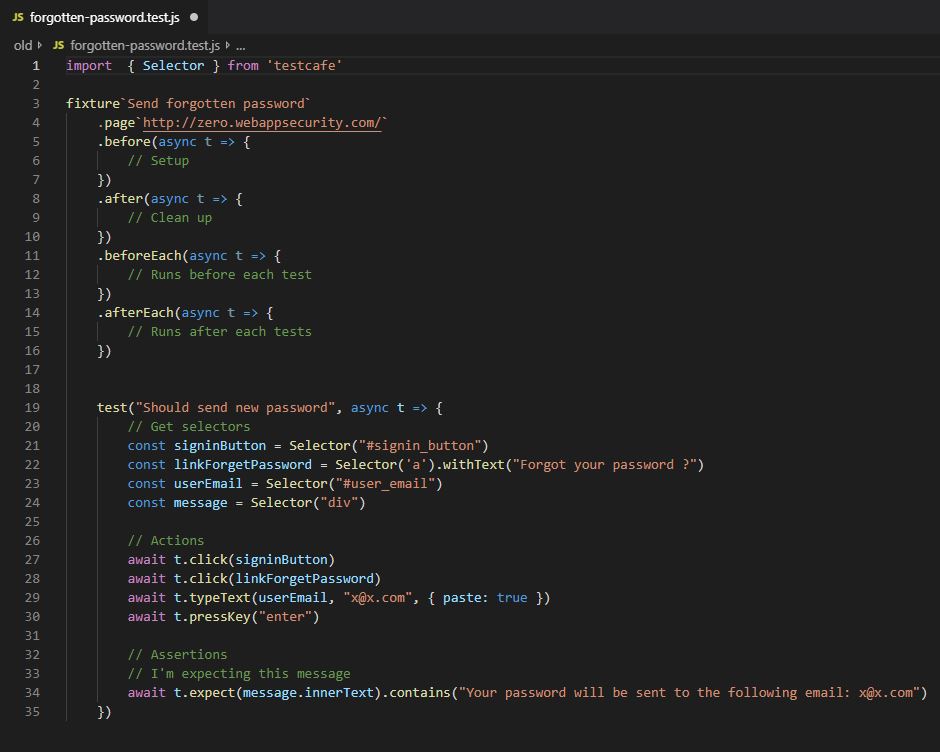Click the 'testcafe' string on line 1
Image resolution: width=940 pixels, height=752 pixels.
pyautogui.click(x=304, y=66)
